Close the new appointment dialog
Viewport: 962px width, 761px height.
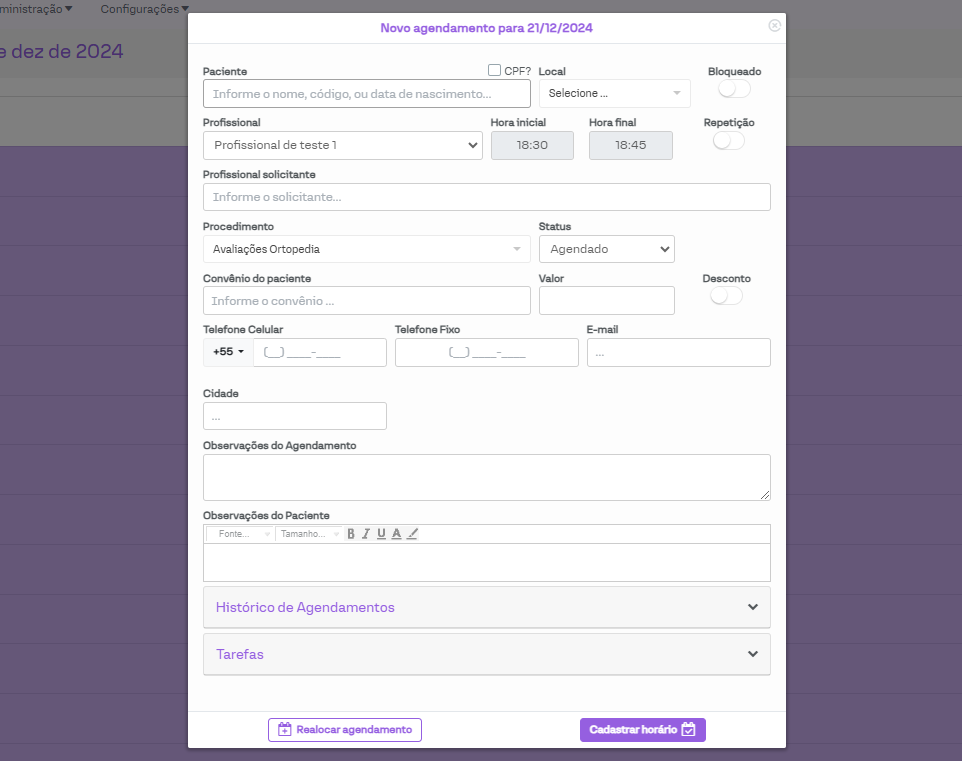[x=775, y=26]
